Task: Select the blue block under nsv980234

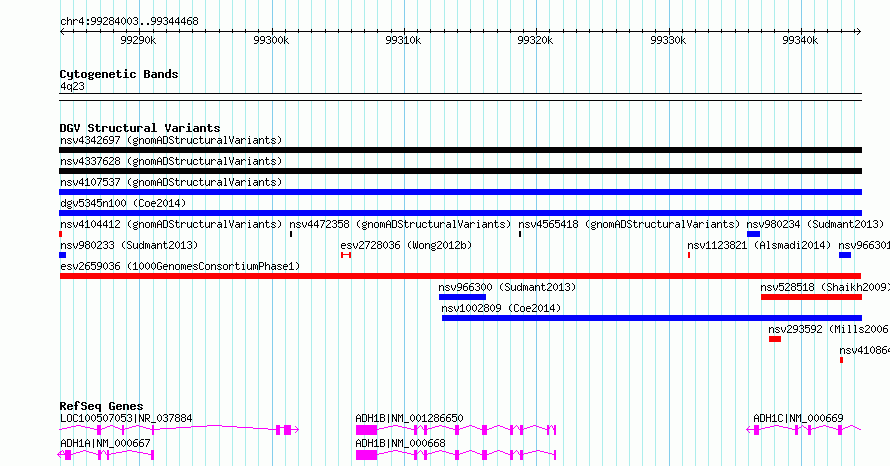Action: (753, 234)
